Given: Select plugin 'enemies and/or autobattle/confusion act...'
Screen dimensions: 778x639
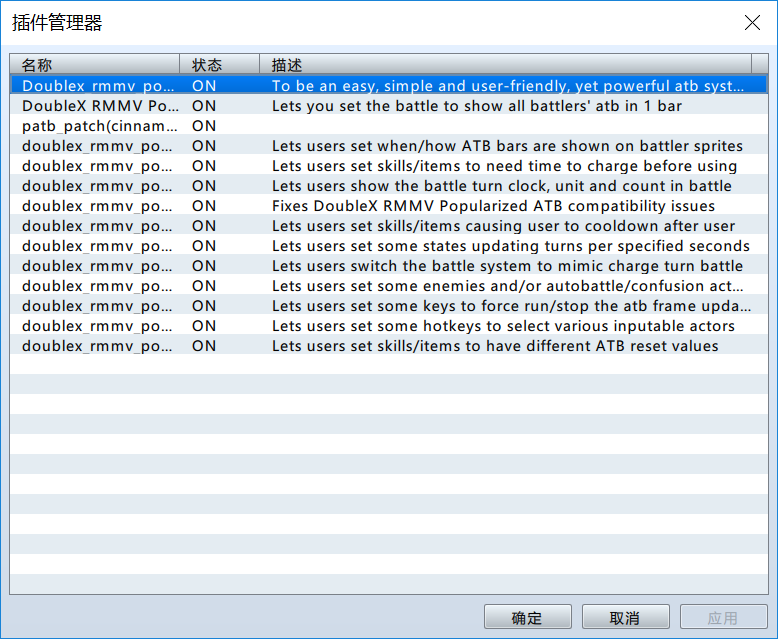Looking at the screenshot, I should click(389, 286).
